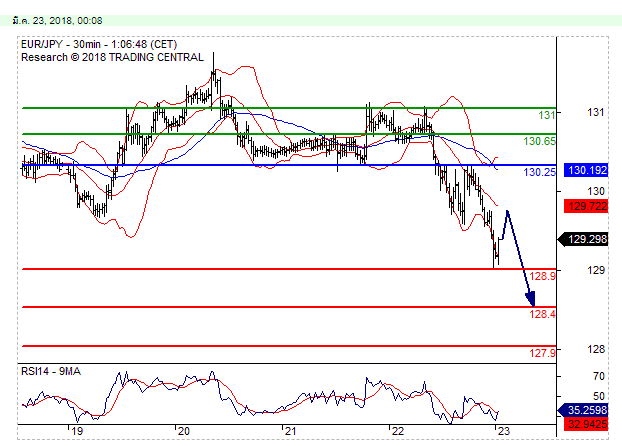Click the 128 price axis value
Screen dimensions: 622x446
click(595, 349)
